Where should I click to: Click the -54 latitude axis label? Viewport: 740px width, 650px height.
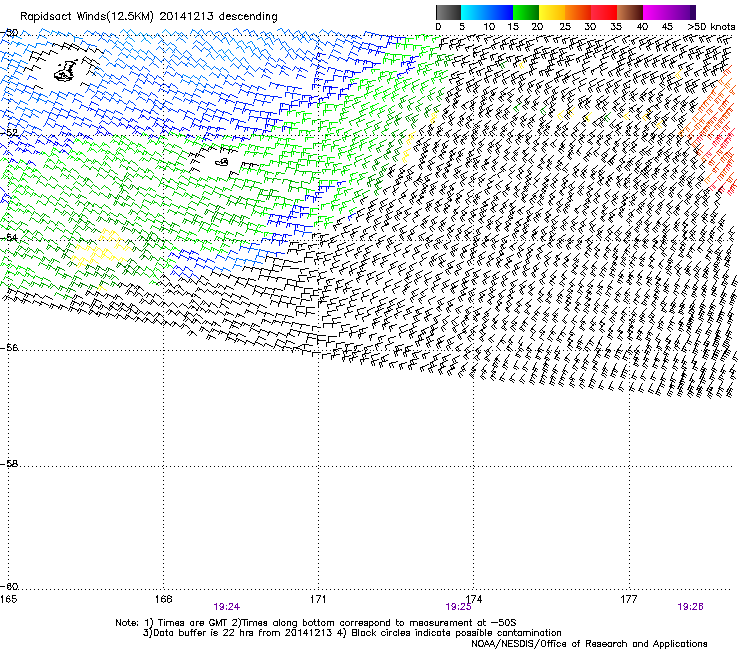[x=9, y=237]
